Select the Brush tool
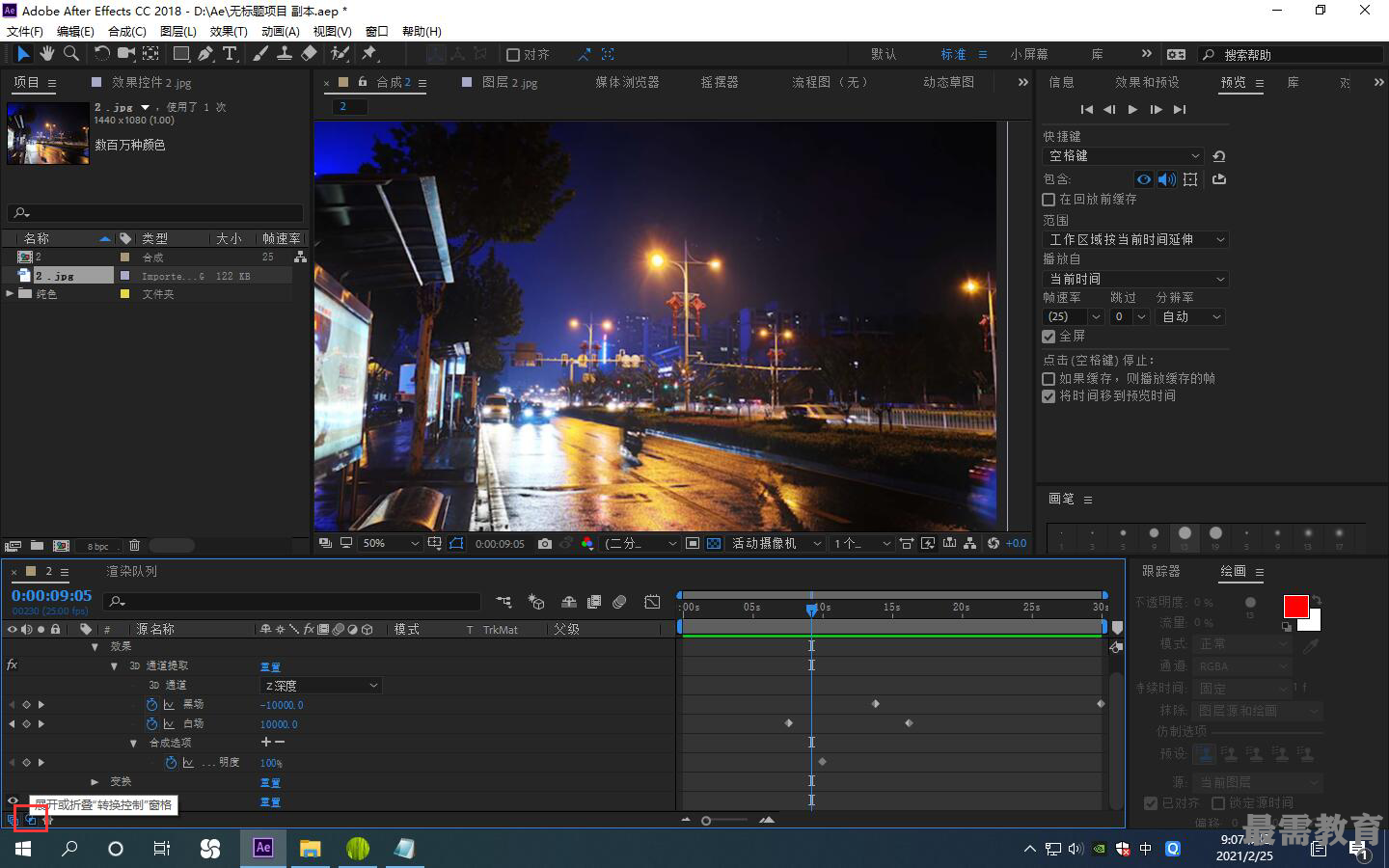Viewport: 1389px width, 868px height. pyautogui.click(x=260, y=54)
